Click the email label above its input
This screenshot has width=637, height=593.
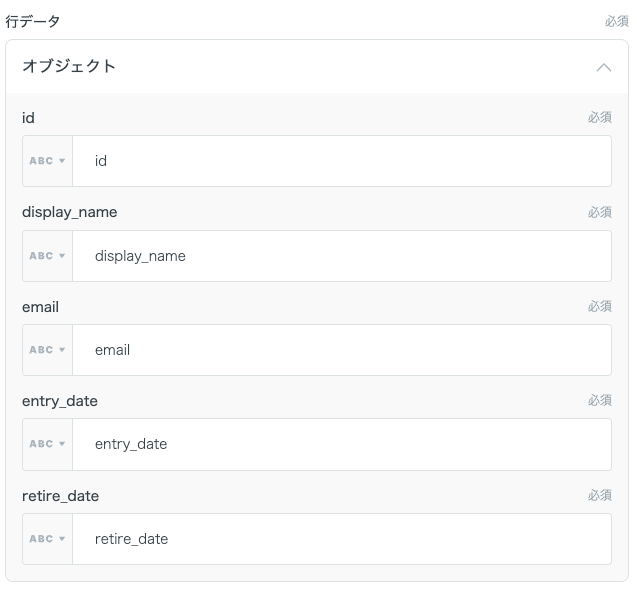[x=40, y=307]
